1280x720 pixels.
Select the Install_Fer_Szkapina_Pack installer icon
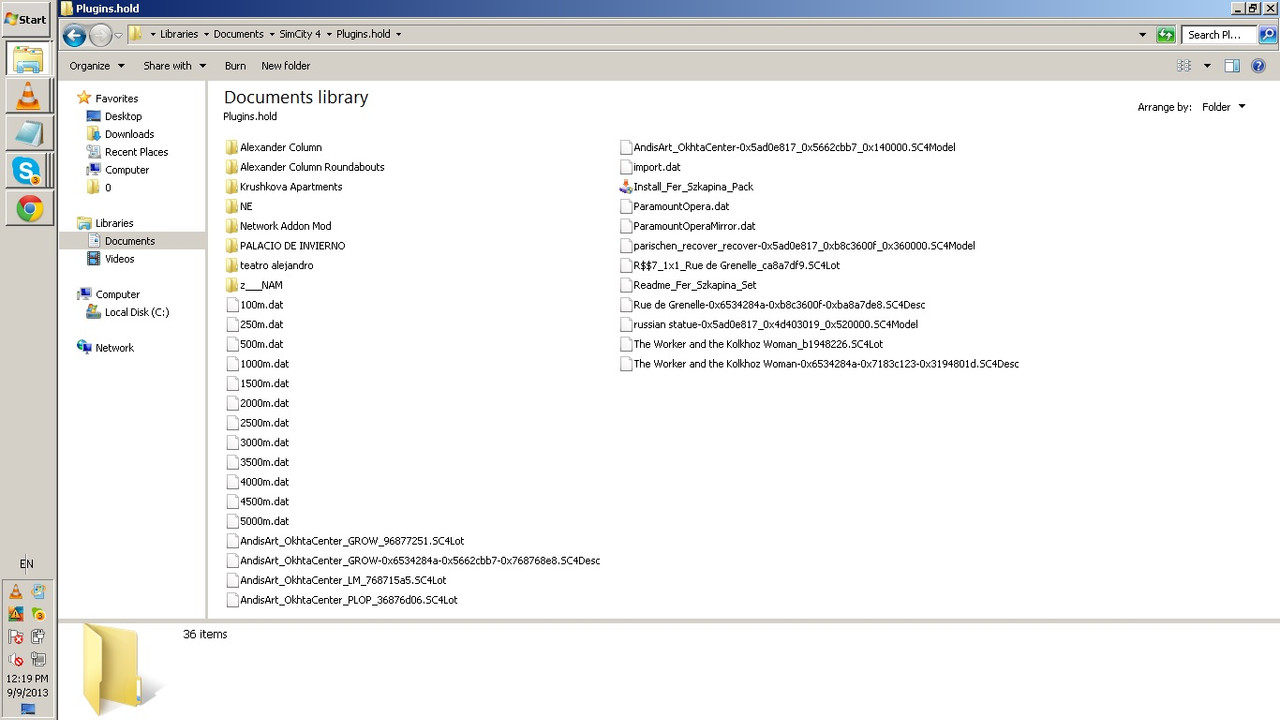626,187
